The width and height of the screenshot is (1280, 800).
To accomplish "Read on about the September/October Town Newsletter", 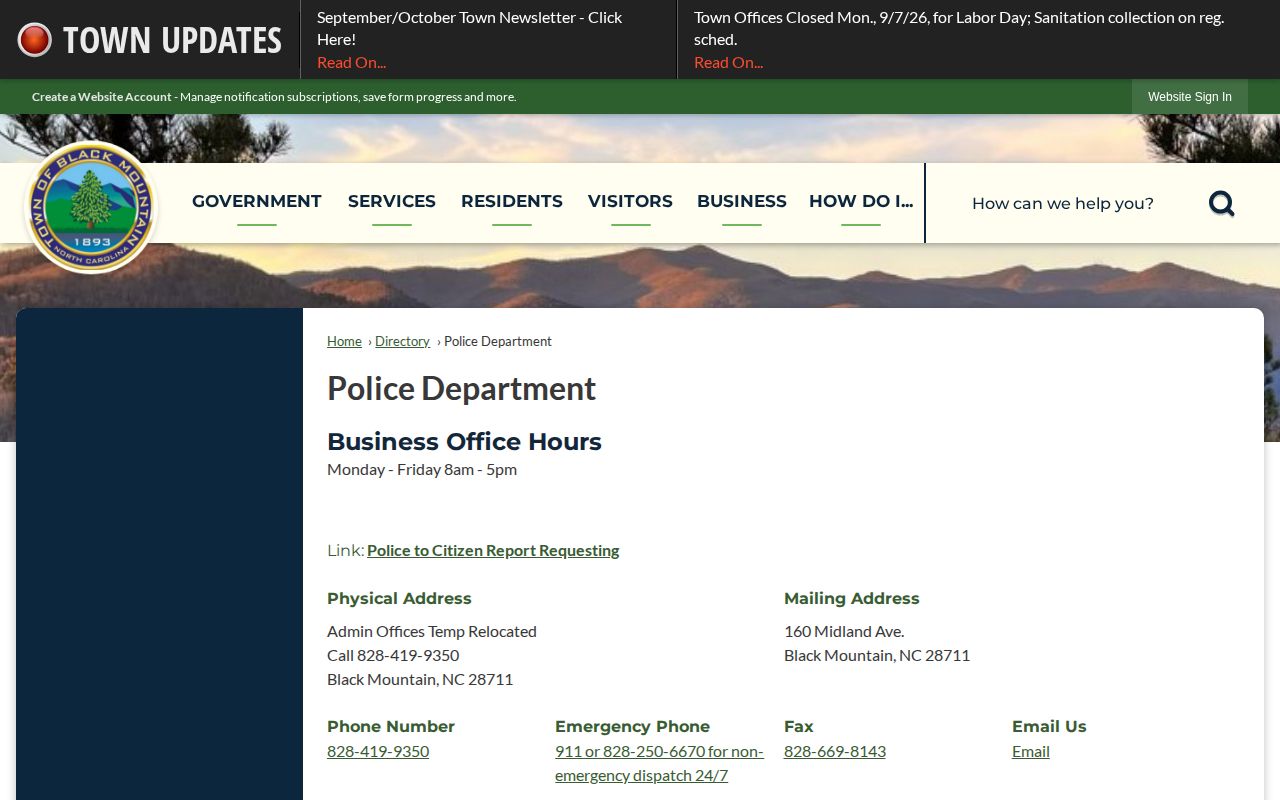I will point(351,62).
